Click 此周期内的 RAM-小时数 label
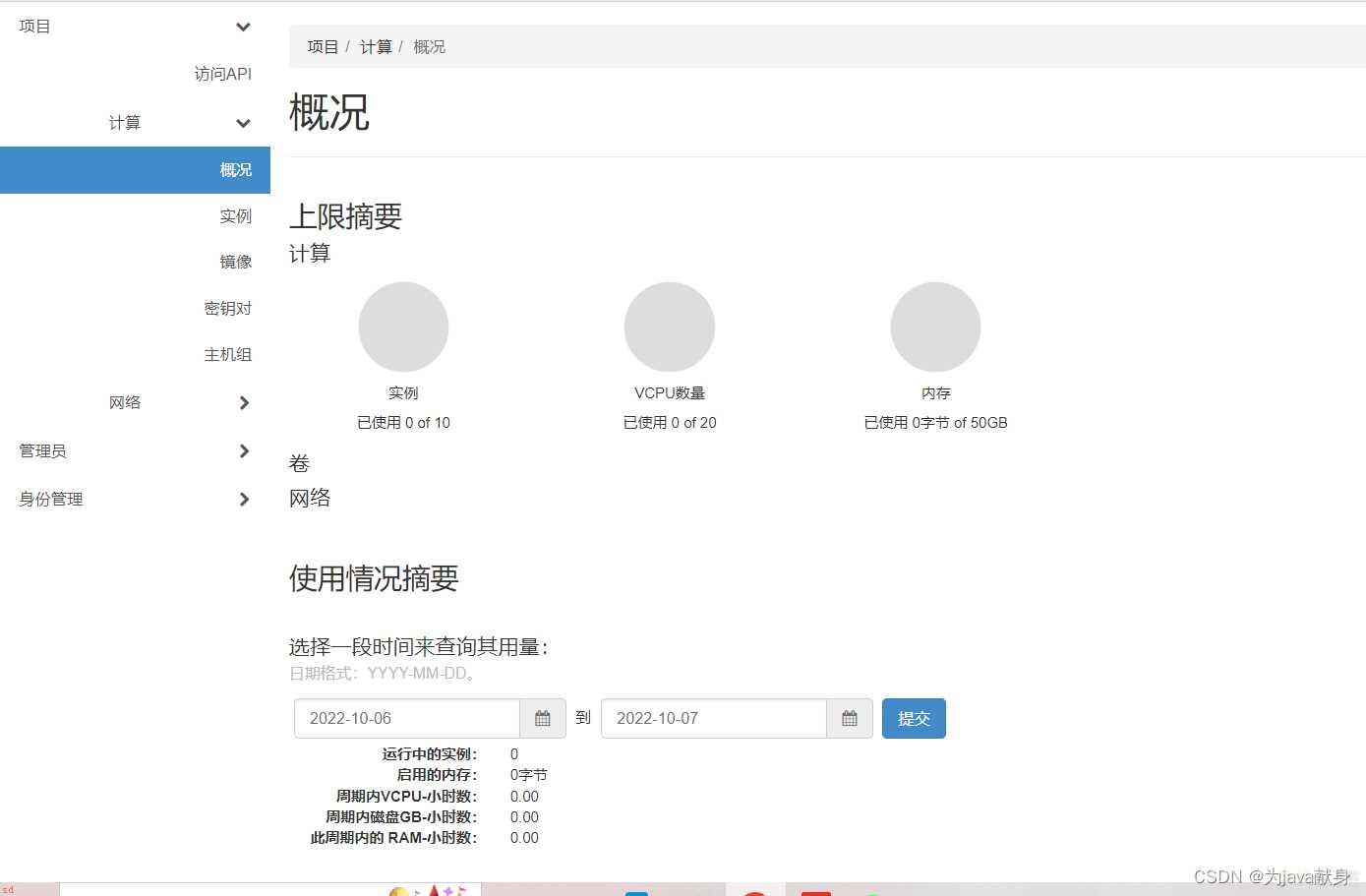The image size is (1366, 896). [393, 838]
